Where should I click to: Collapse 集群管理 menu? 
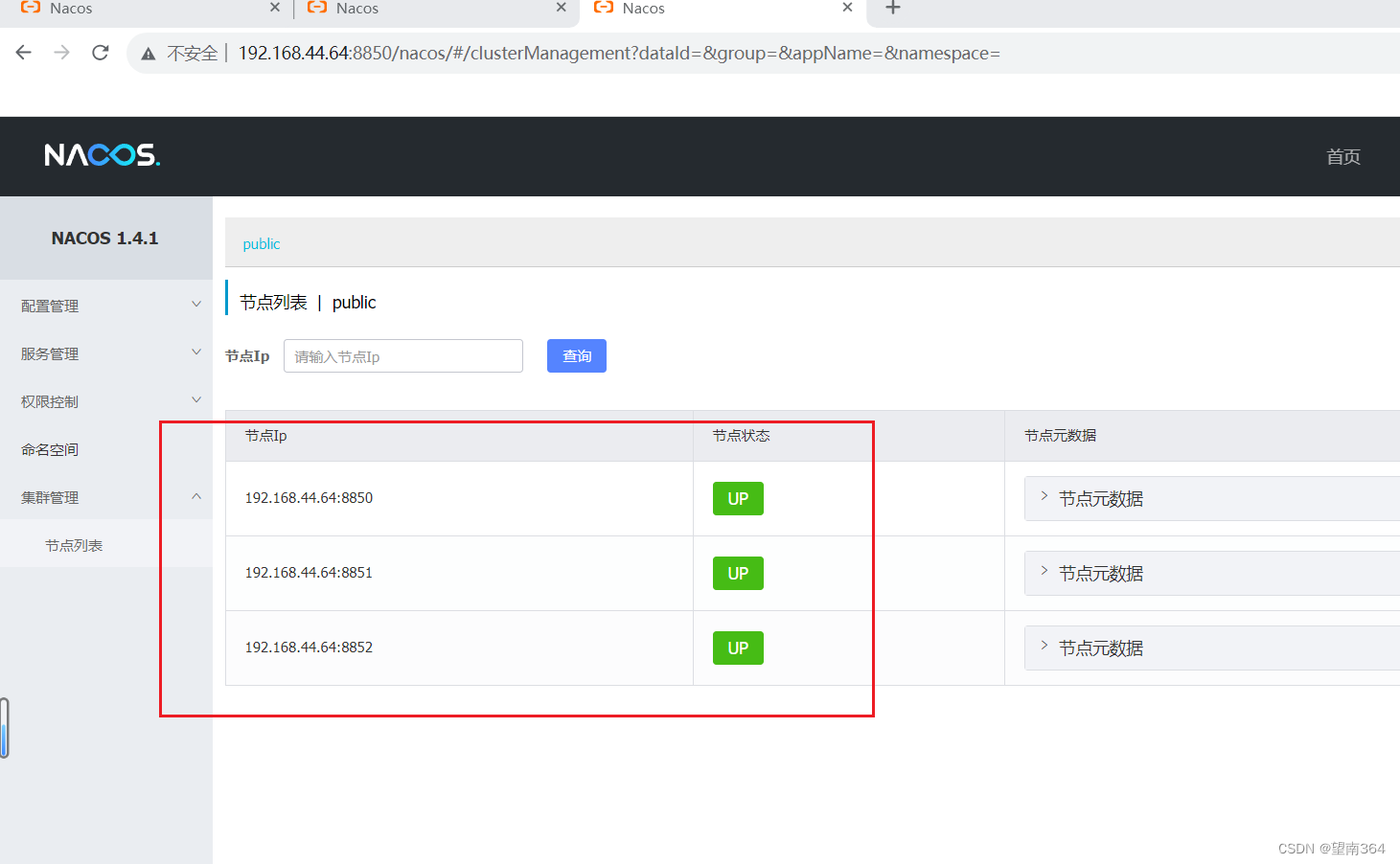(x=106, y=497)
